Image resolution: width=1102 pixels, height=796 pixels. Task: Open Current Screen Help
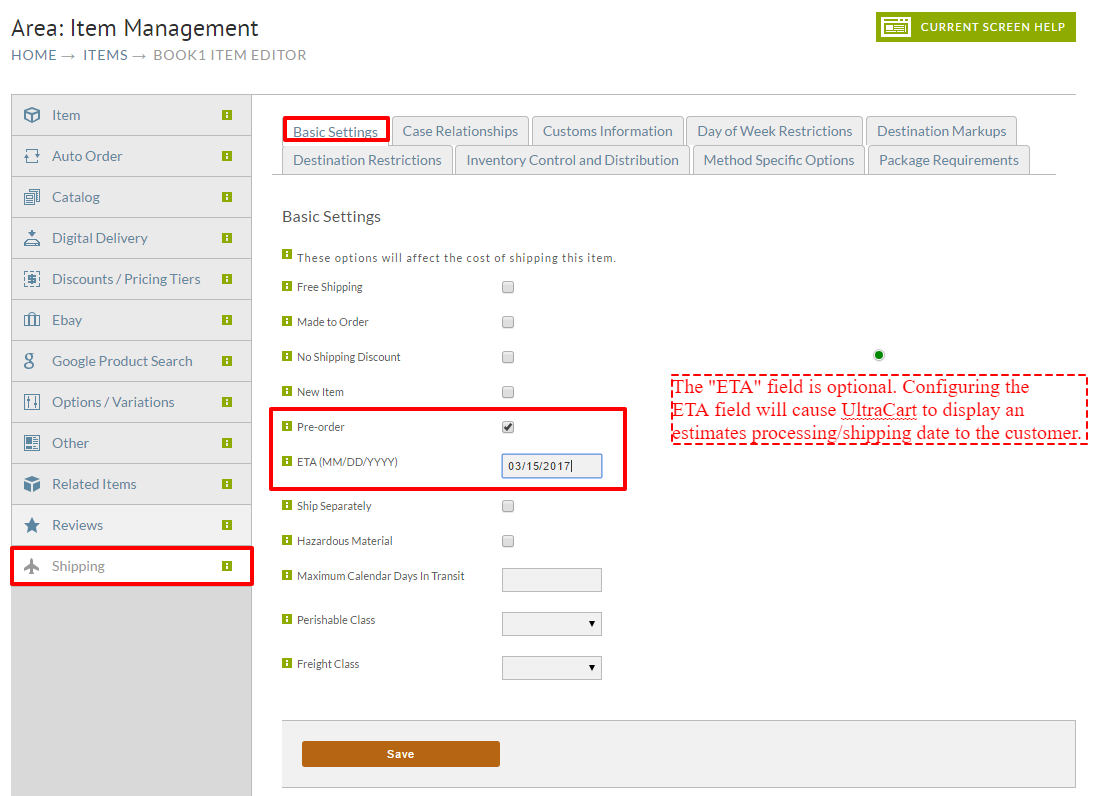click(975, 27)
